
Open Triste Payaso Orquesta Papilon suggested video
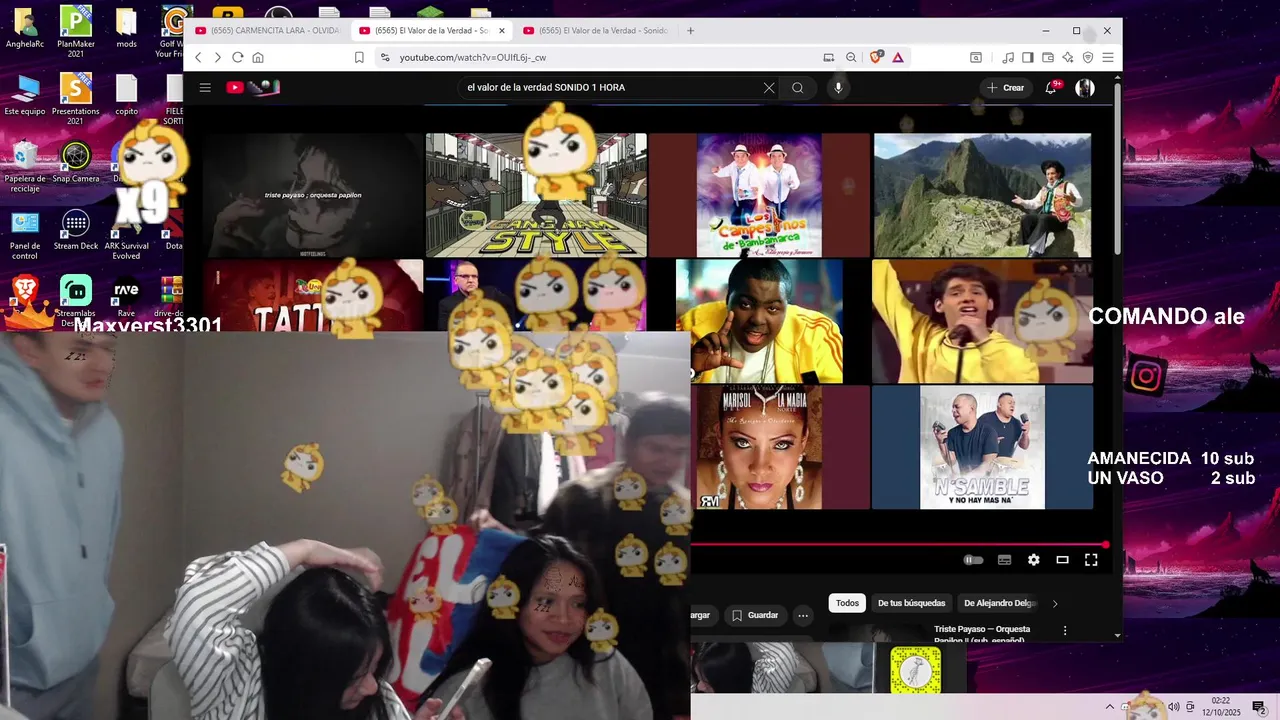pos(982,634)
